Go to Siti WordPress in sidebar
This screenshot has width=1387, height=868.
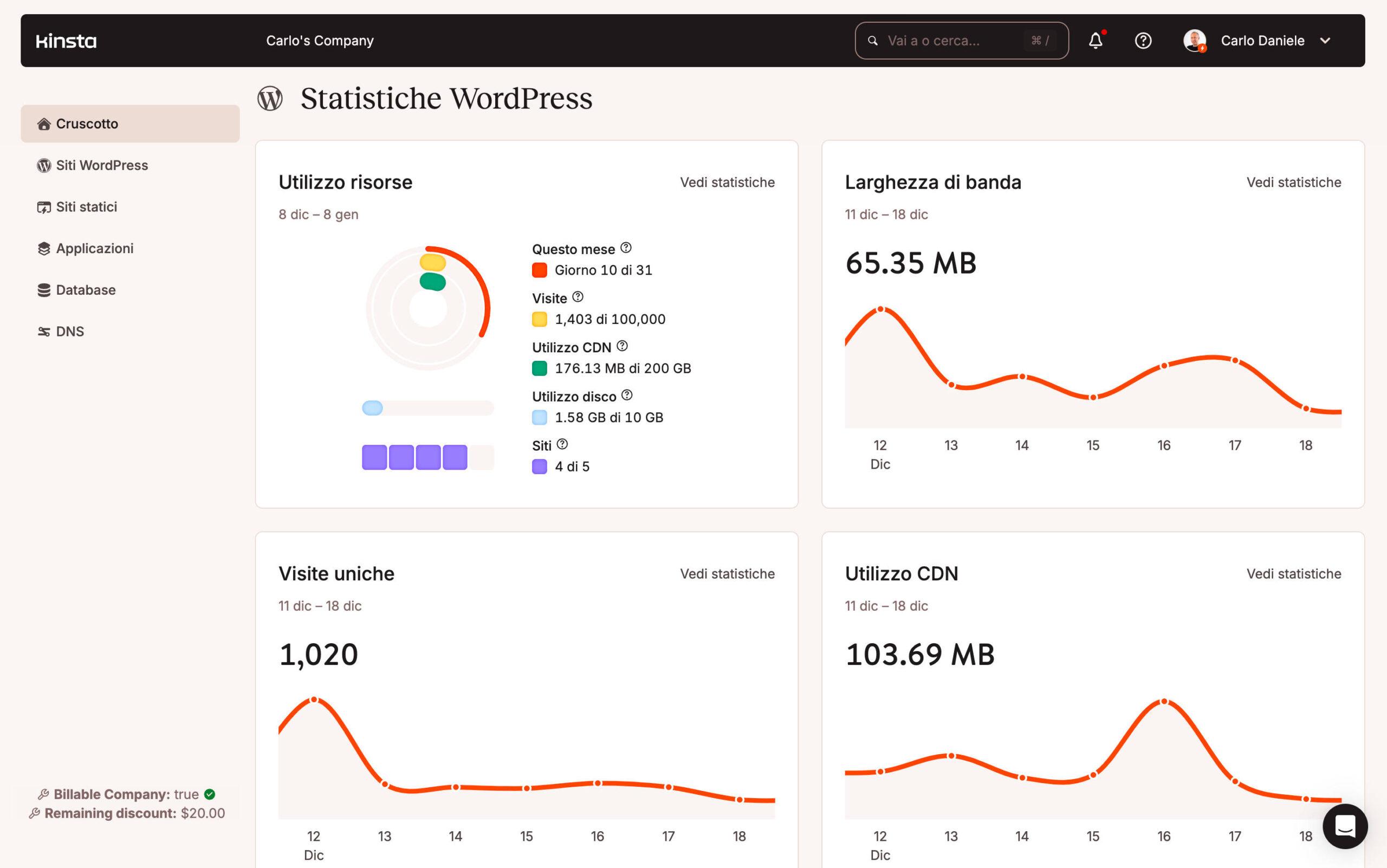[x=102, y=165]
